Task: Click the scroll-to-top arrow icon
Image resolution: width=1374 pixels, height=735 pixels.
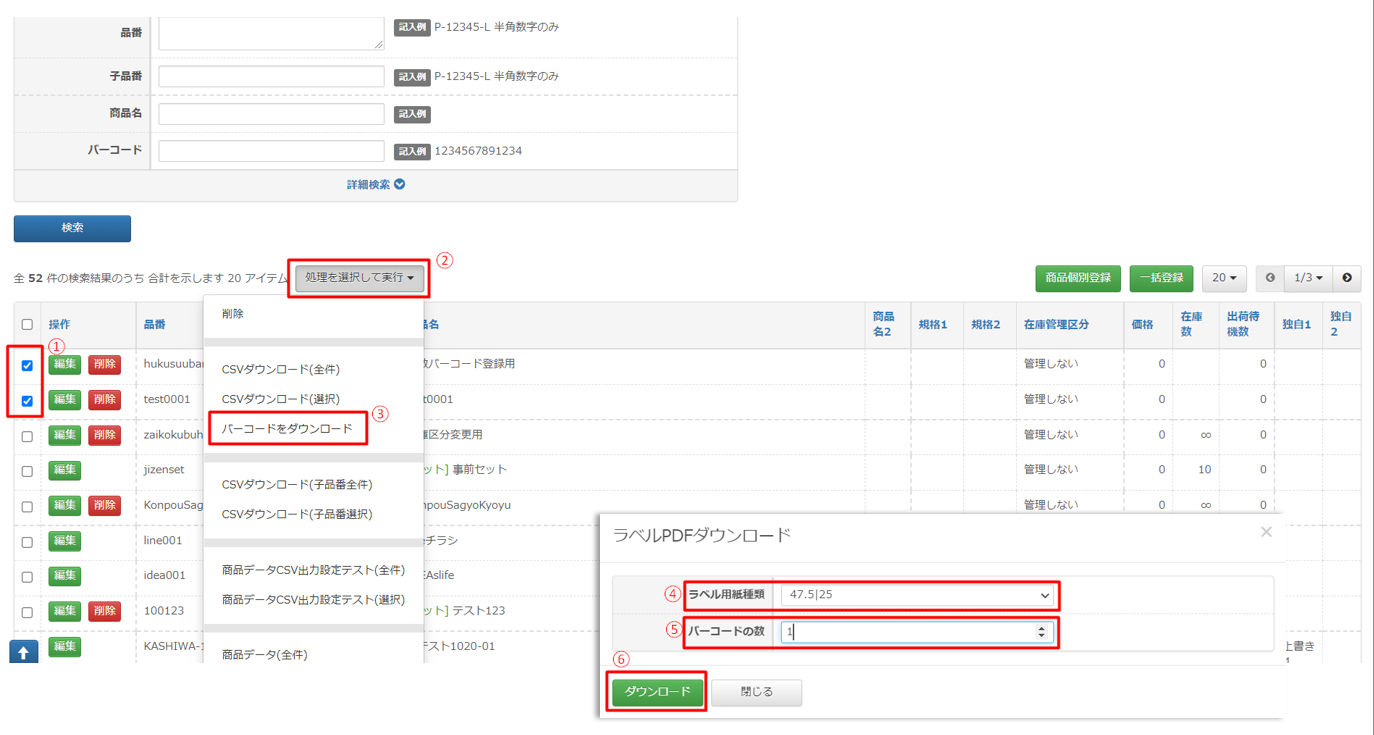Action: (24, 652)
